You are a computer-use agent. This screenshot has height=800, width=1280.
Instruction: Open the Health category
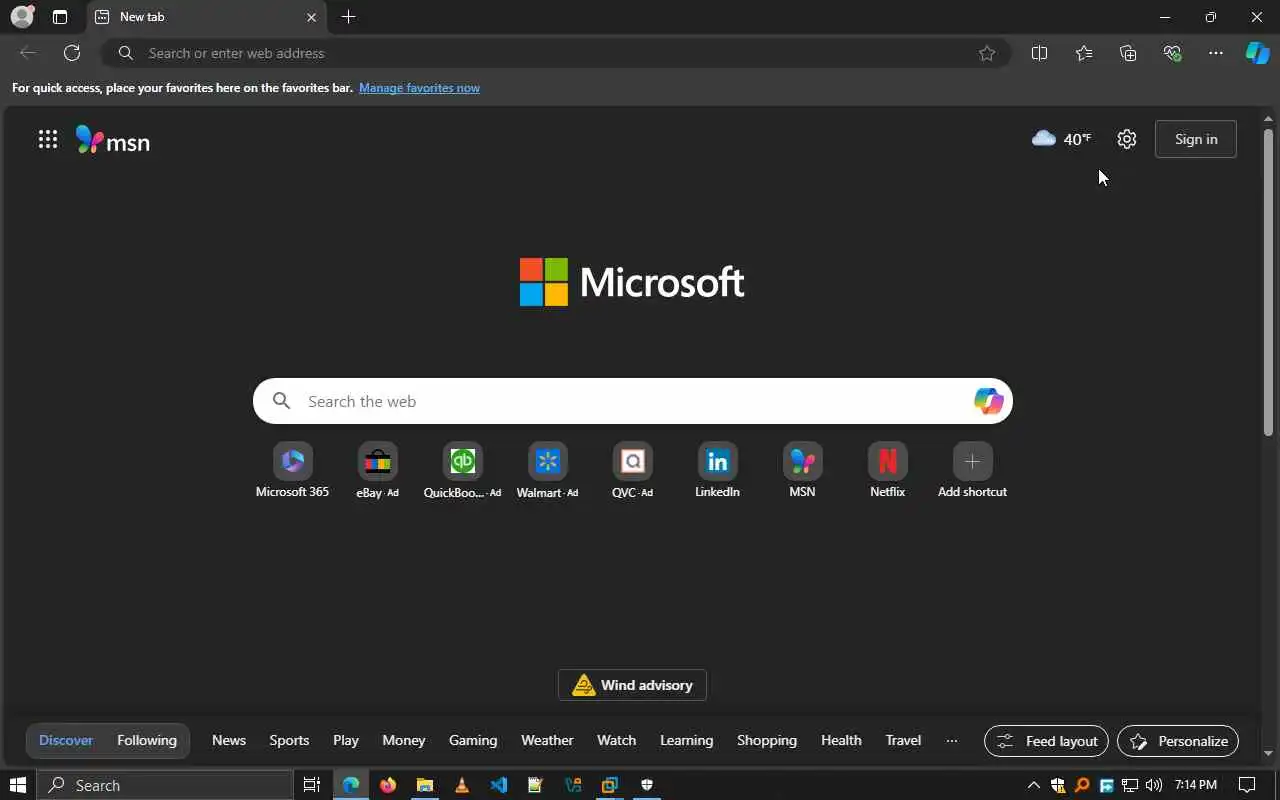(841, 740)
